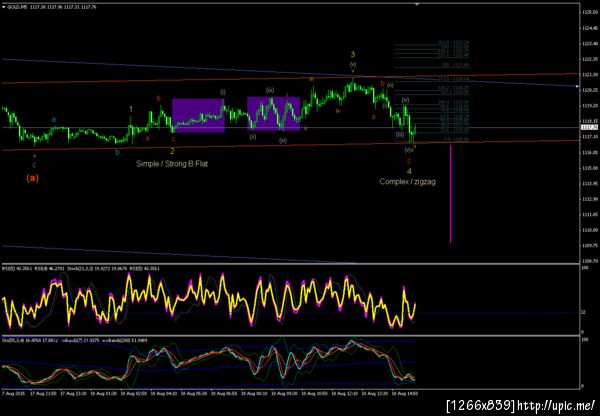Click the '18 Aug 14:50' time axis label
Image resolution: width=600 pixels, height=416 pixels.
406,393
